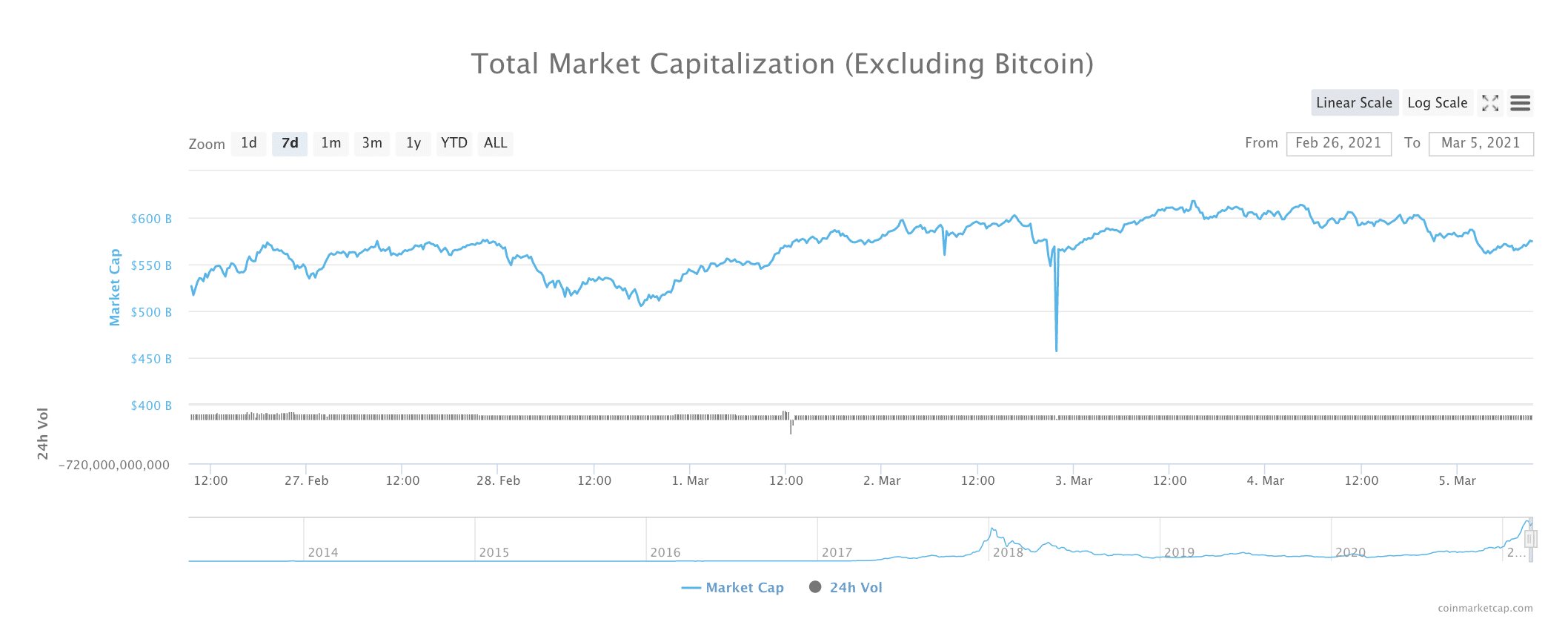Switch chart to Log Scale

(1437, 103)
